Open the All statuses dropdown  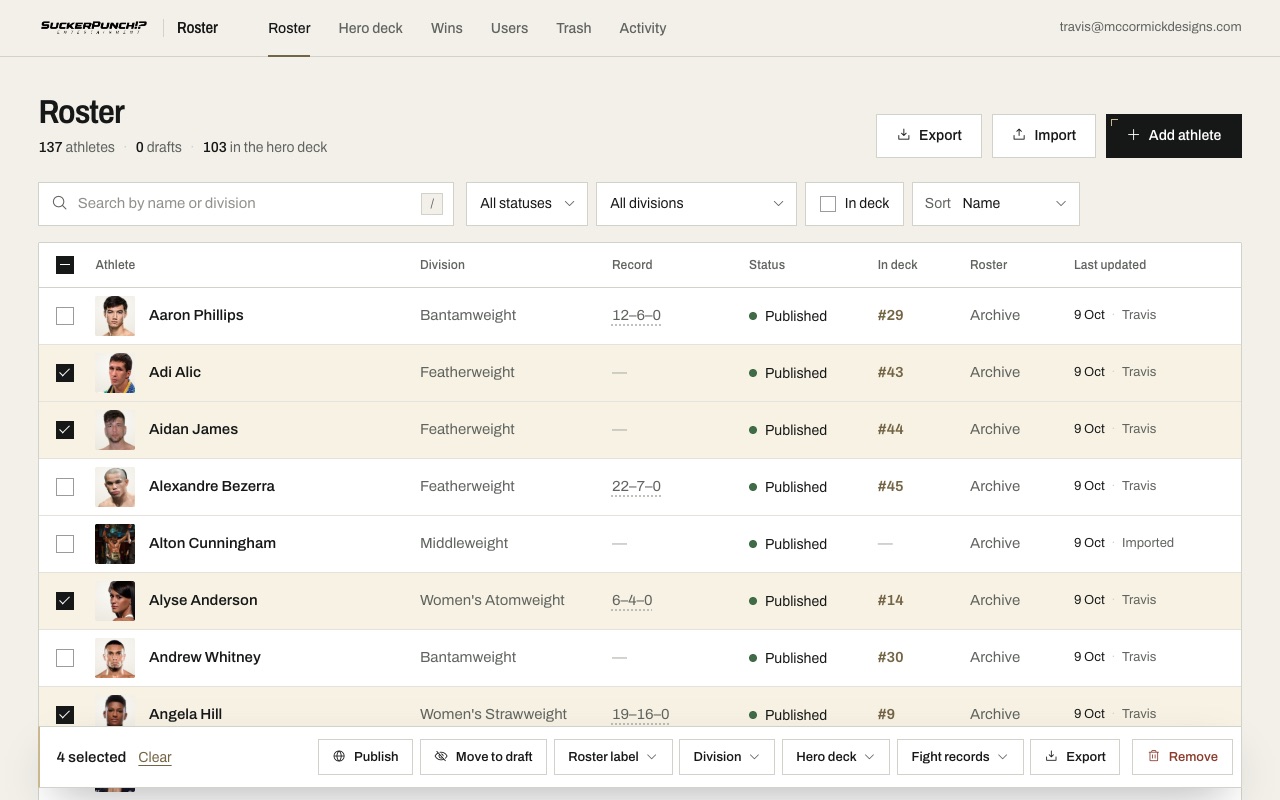[527, 204]
